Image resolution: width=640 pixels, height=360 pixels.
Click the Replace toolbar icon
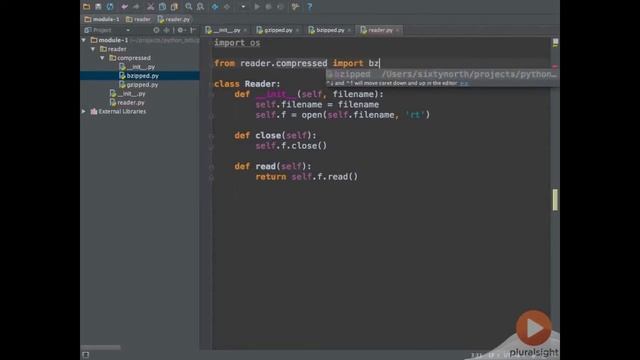click(x=200, y=7)
